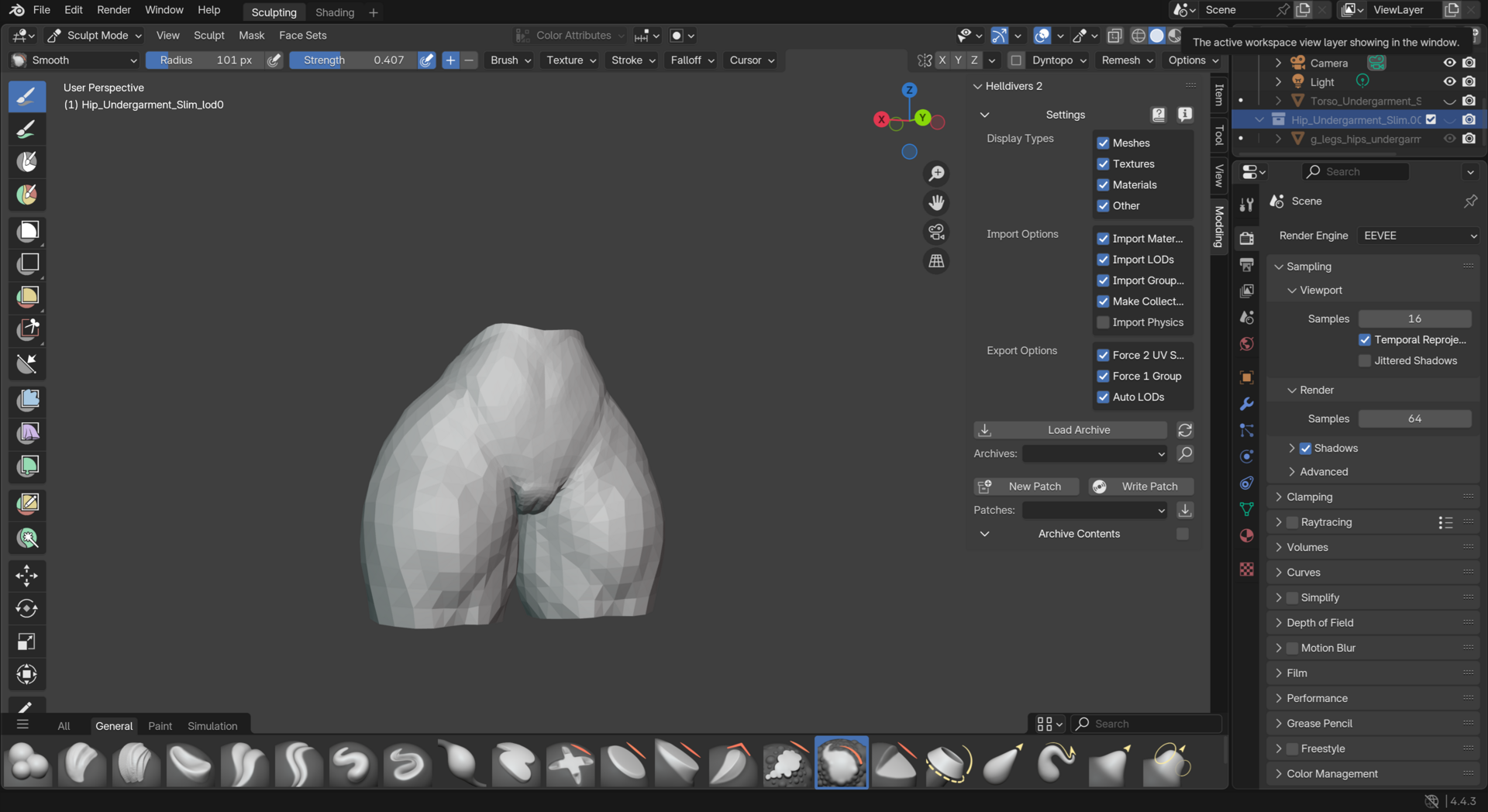Open the Patches dropdown list
This screenshot has width=1488, height=812.
[x=1094, y=510]
